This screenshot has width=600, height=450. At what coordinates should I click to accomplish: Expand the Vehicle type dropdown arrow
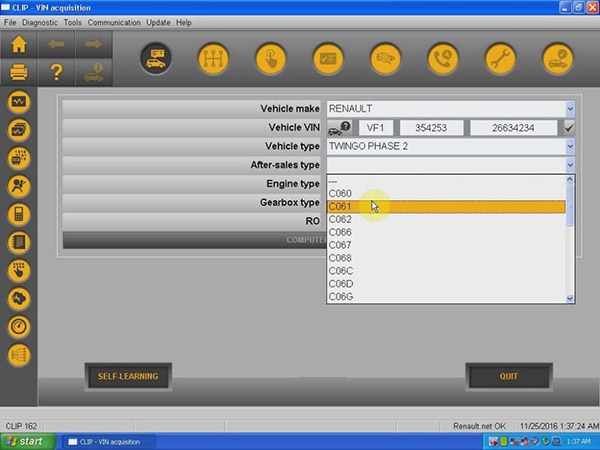point(569,146)
